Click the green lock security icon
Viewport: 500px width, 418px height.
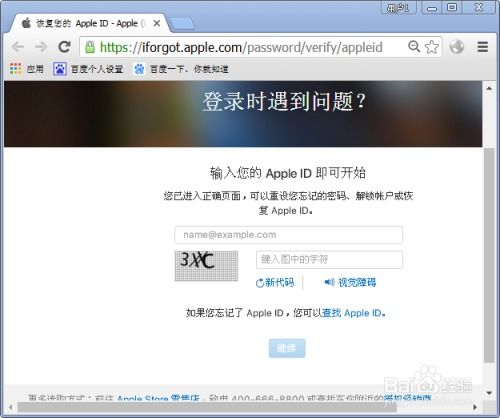click(x=90, y=47)
